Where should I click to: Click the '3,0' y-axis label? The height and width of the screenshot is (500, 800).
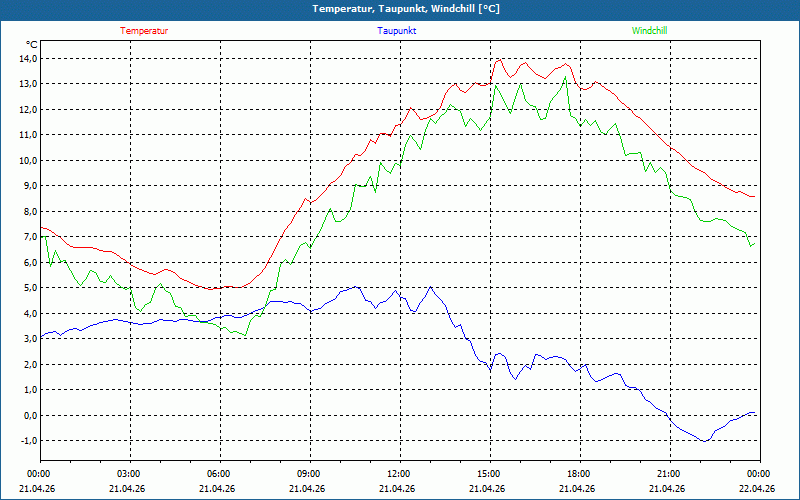(31, 339)
